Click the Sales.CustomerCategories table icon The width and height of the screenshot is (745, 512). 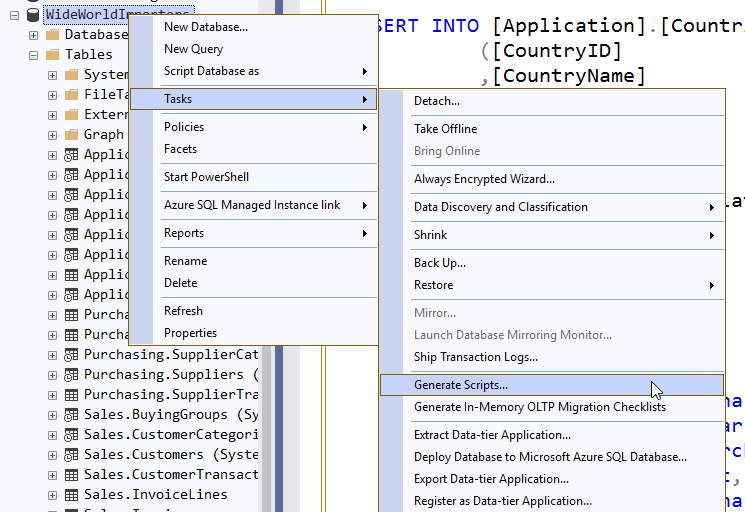click(71, 435)
